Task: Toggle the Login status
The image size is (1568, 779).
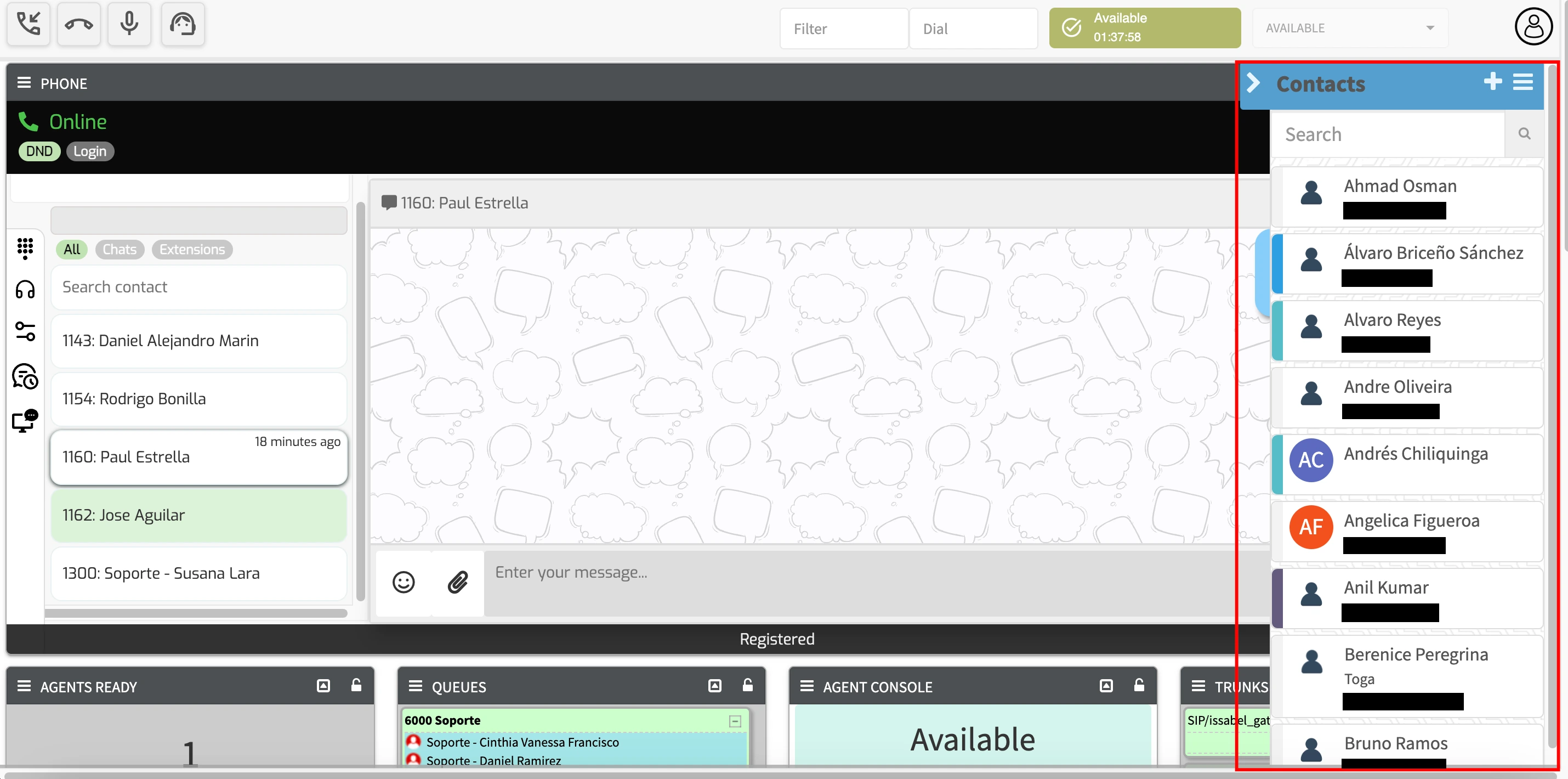Action: tap(89, 150)
